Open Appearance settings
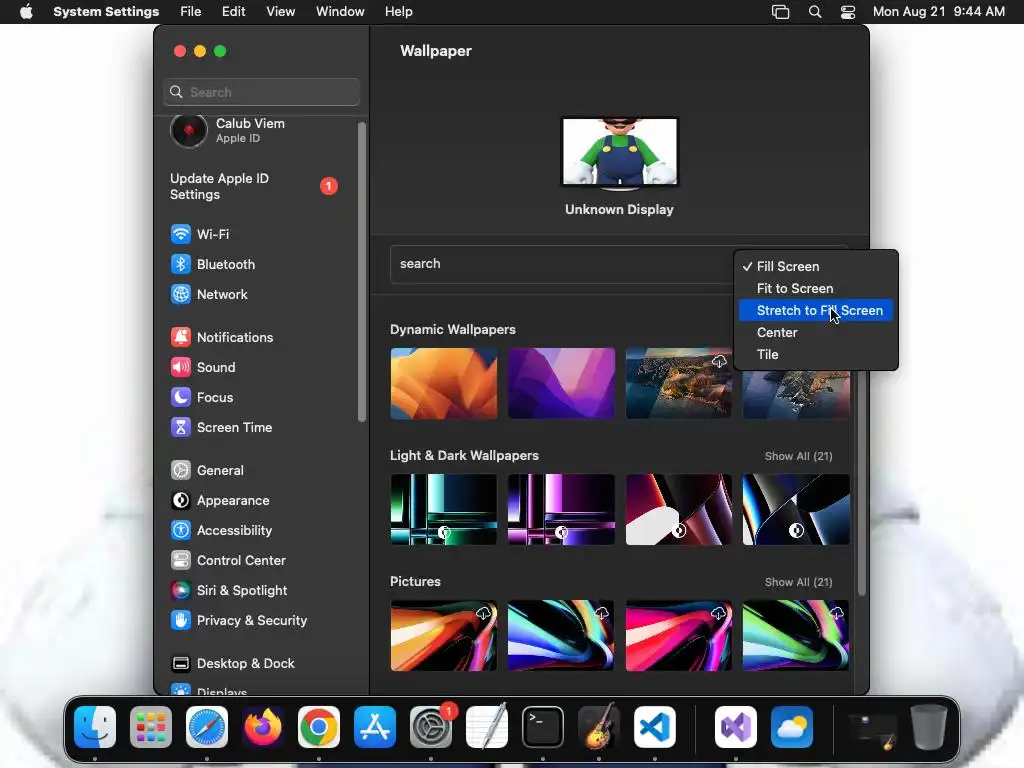The image size is (1024, 768). pos(220,500)
